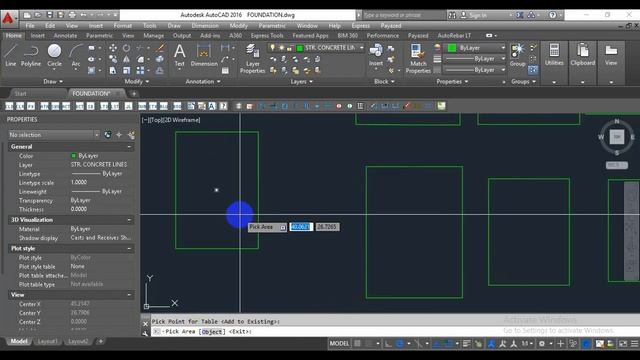This screenshot has height=360, width=640.
Task: Click the Table tool in Annotation panel
Action: tap(225, 71)
